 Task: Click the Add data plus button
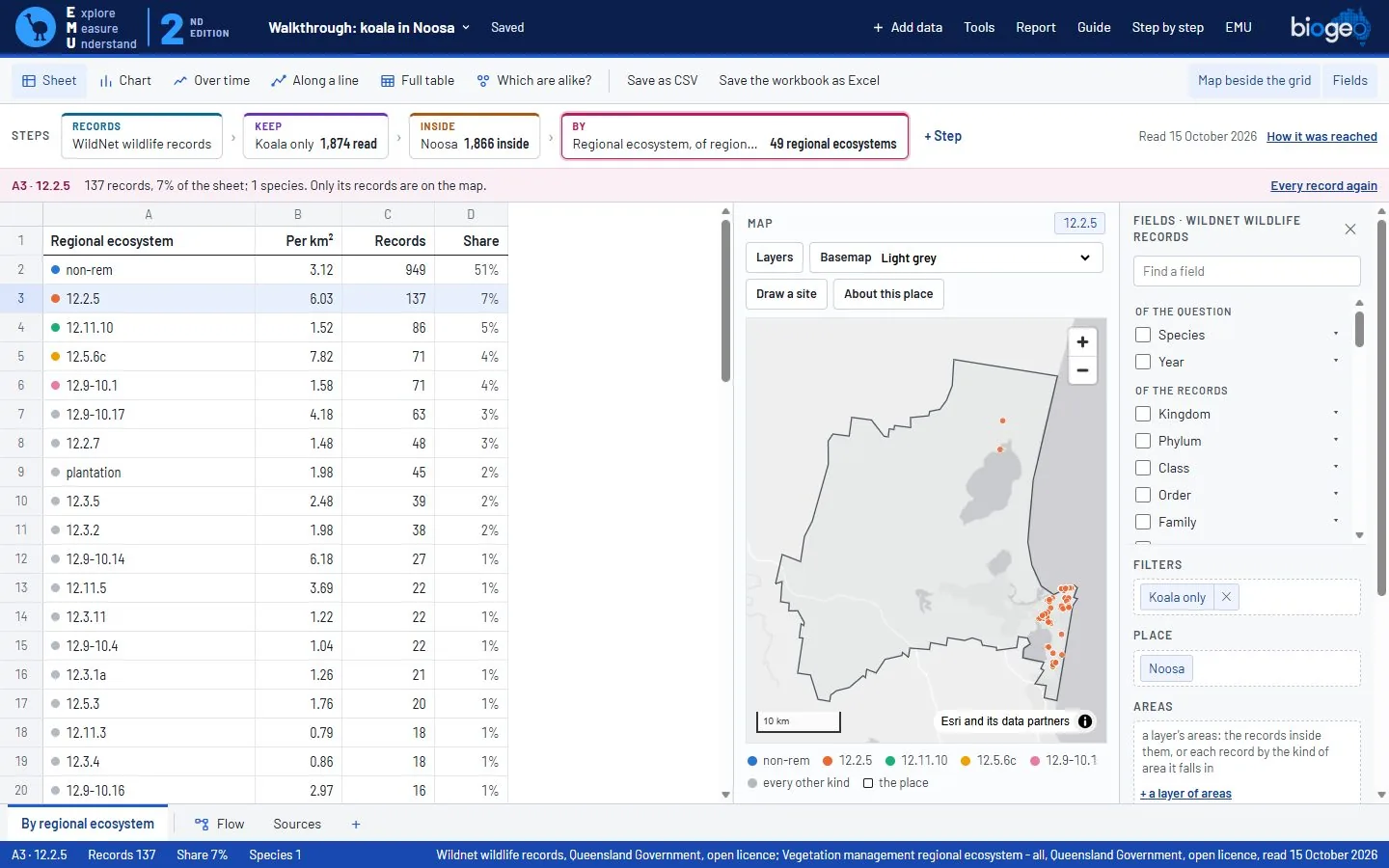(x=907, y=27)
